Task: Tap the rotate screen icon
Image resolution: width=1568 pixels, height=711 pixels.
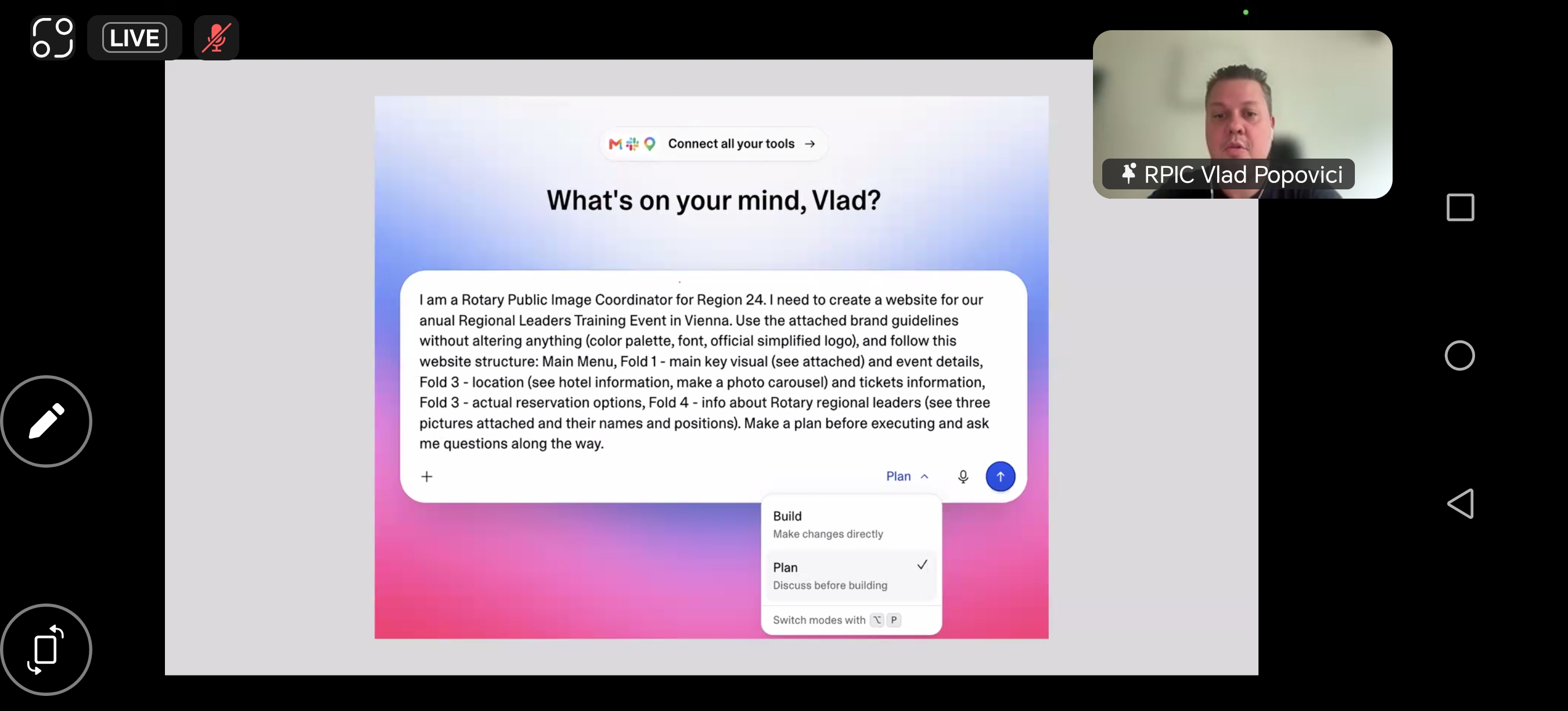Action: coord(46,649)
